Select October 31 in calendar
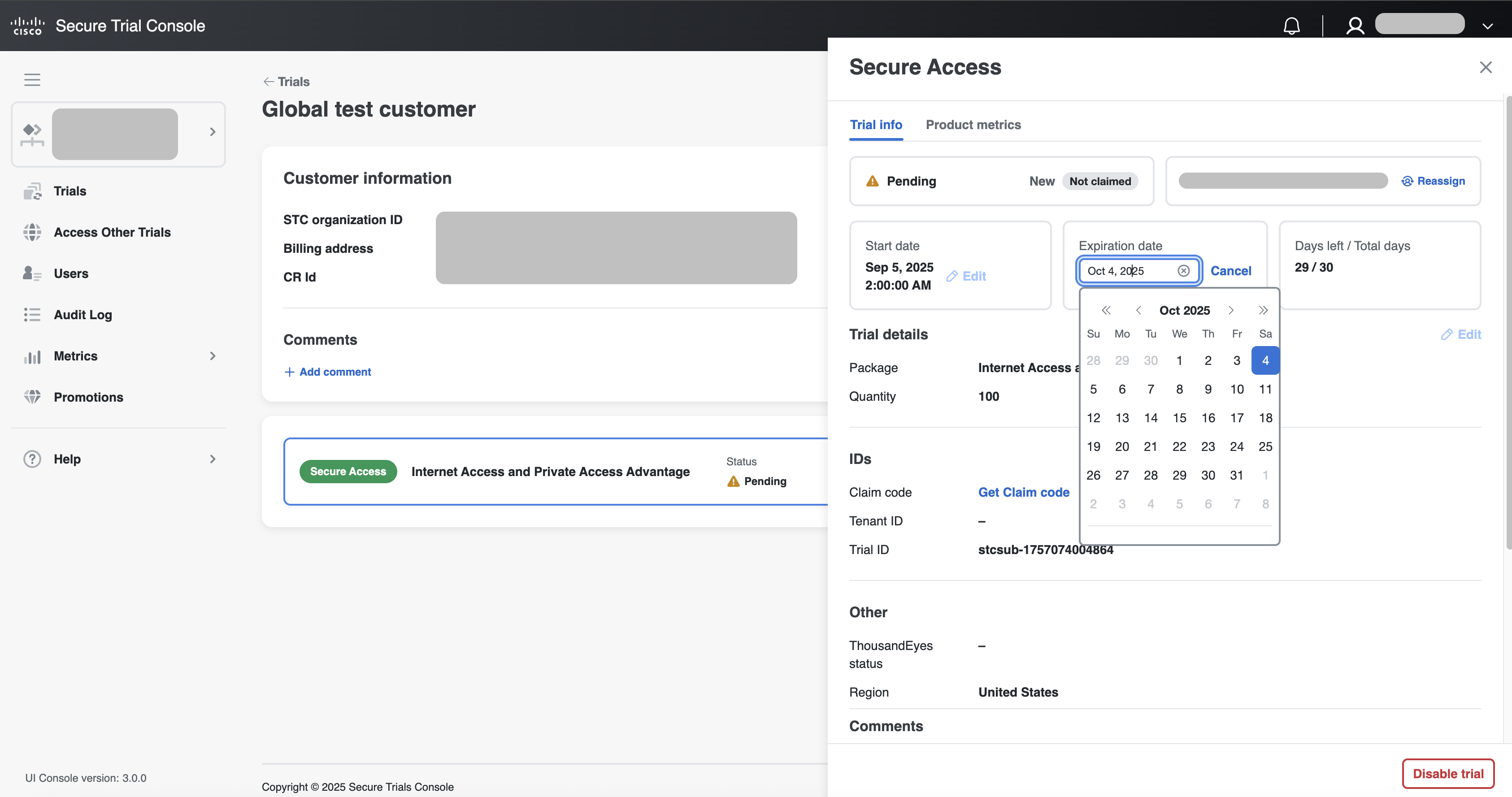Viewport: 1512px width, 797px height. pos(1236,476)
